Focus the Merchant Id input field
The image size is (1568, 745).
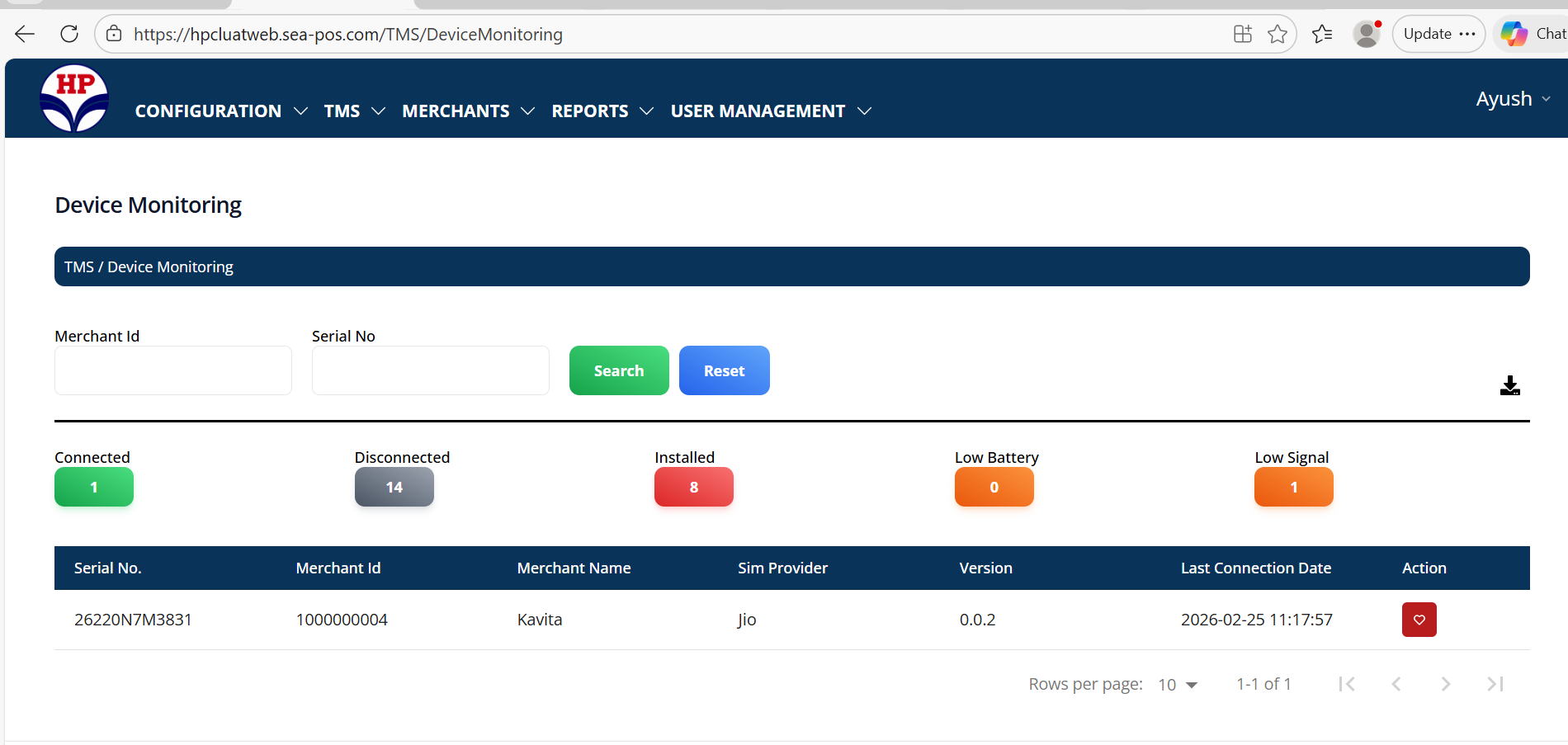click(172, 370)
